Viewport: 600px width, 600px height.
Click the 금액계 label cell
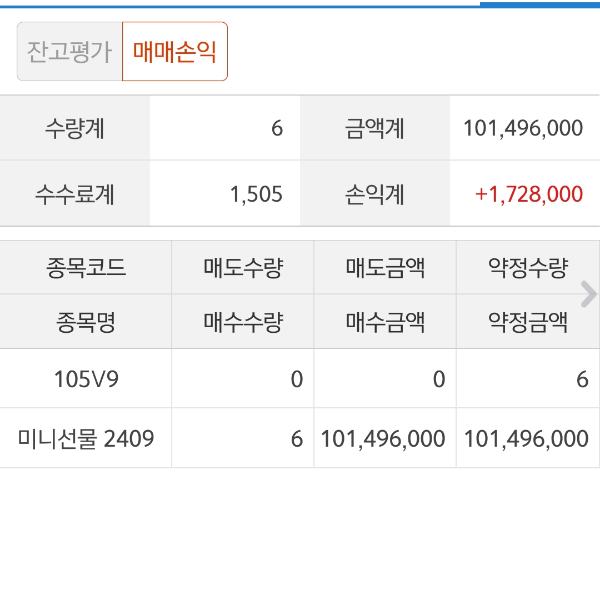coord(375,129)
